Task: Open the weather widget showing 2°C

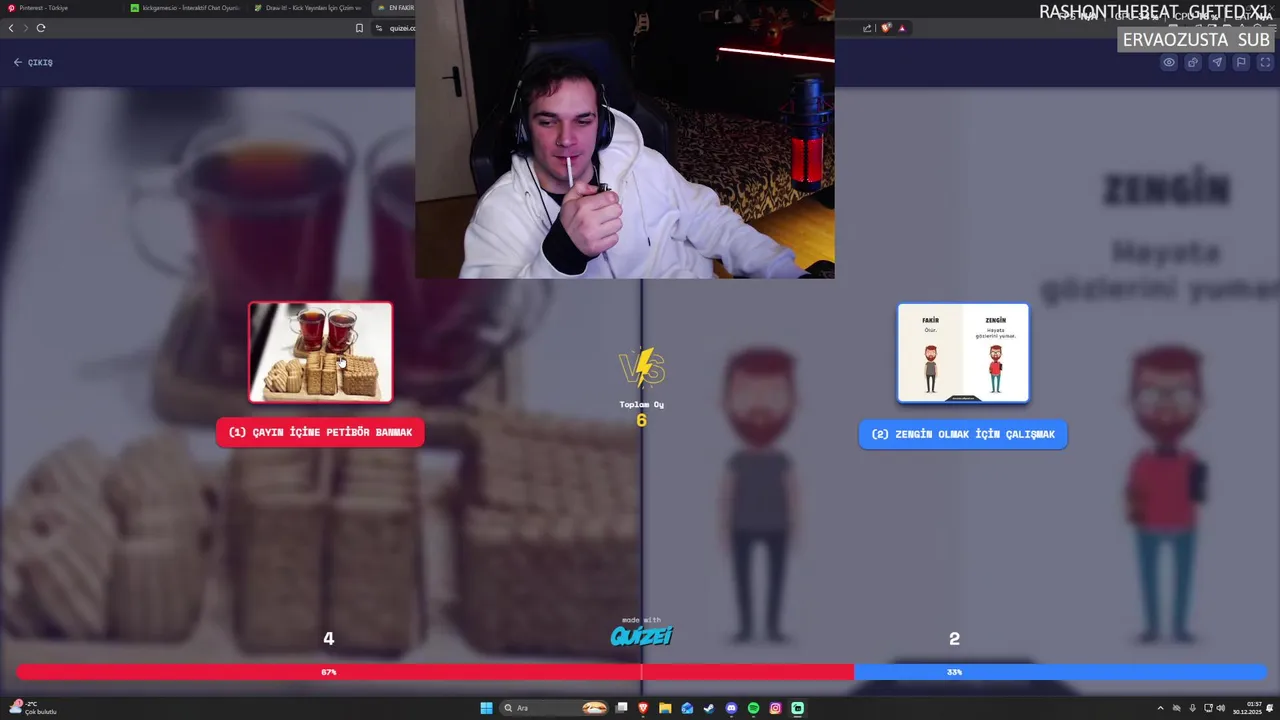Action: pos(34,708)
